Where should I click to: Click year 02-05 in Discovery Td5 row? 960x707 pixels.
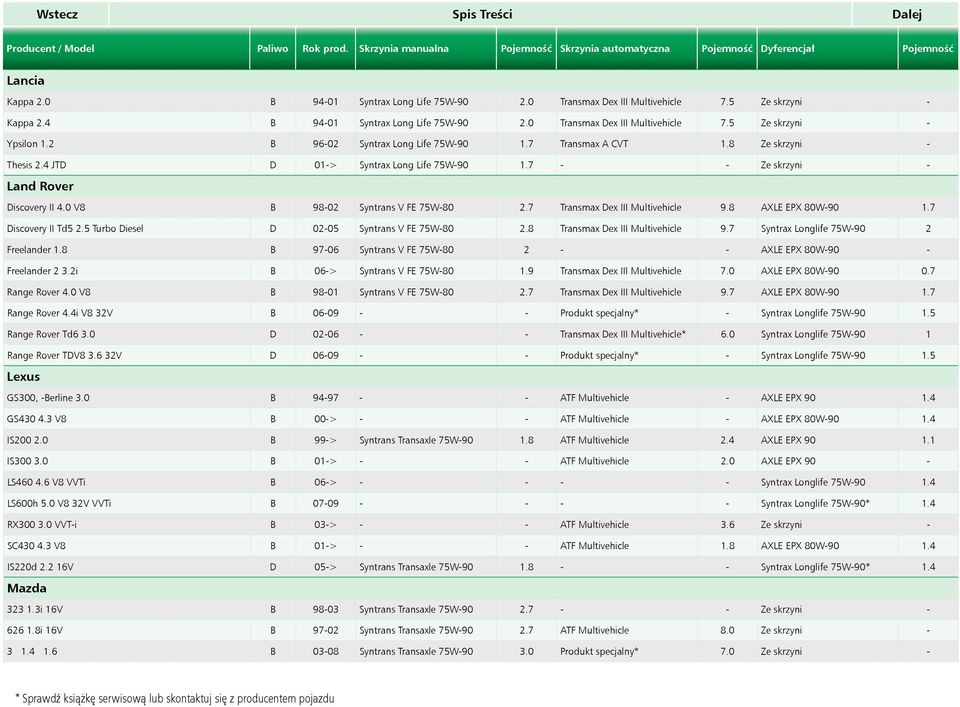325,228
